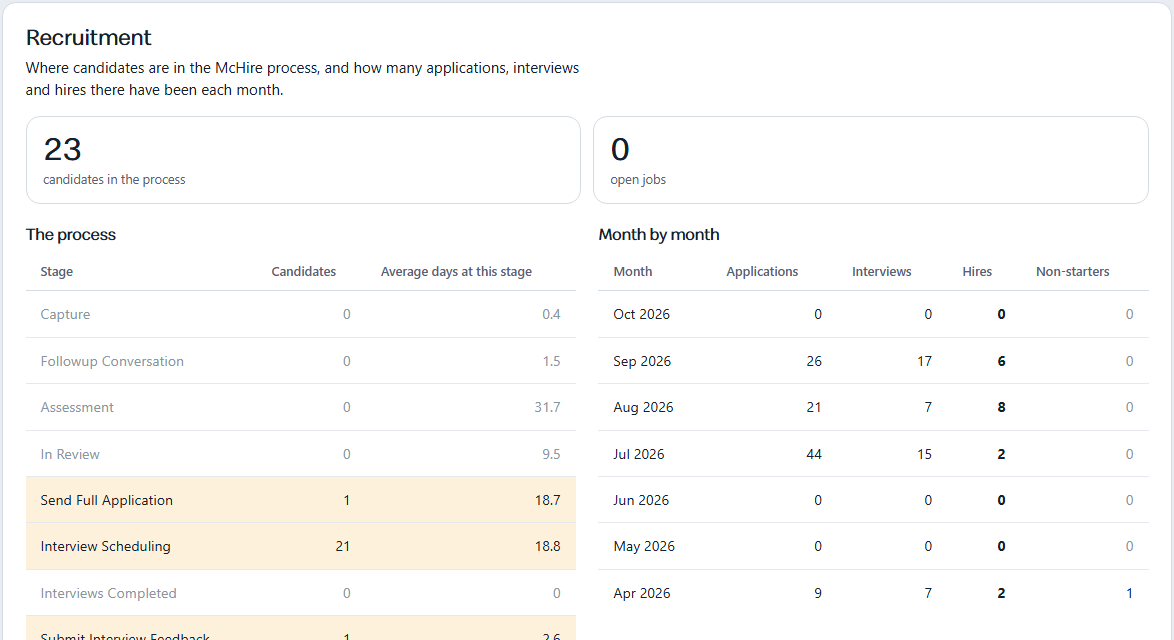
Task: Click the "Candidates" column header
Action: click(x=303, y=272)
